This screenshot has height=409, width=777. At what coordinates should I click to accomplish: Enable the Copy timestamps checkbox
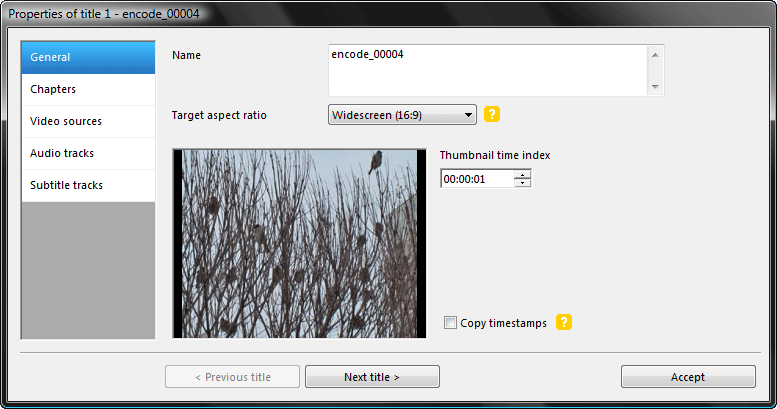point(450,323)
